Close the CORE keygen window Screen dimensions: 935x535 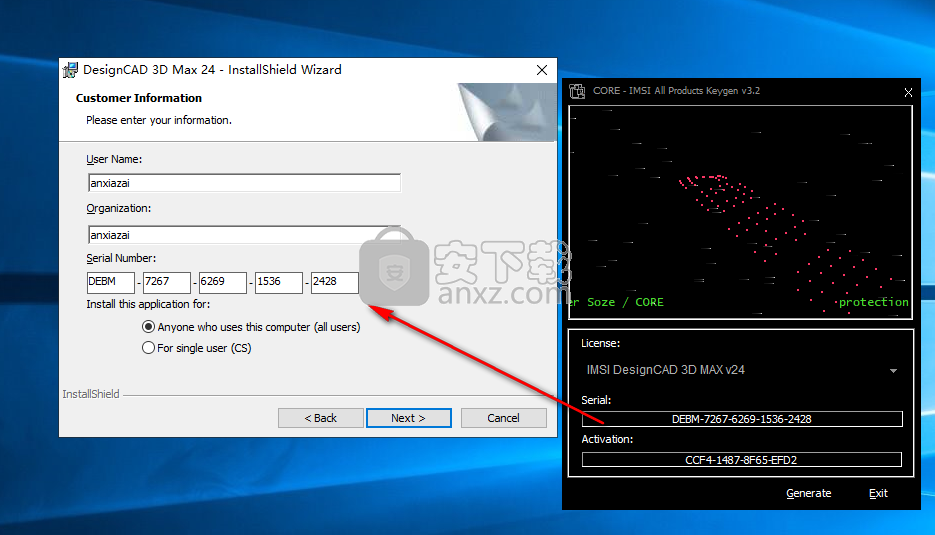pos(908,92)
